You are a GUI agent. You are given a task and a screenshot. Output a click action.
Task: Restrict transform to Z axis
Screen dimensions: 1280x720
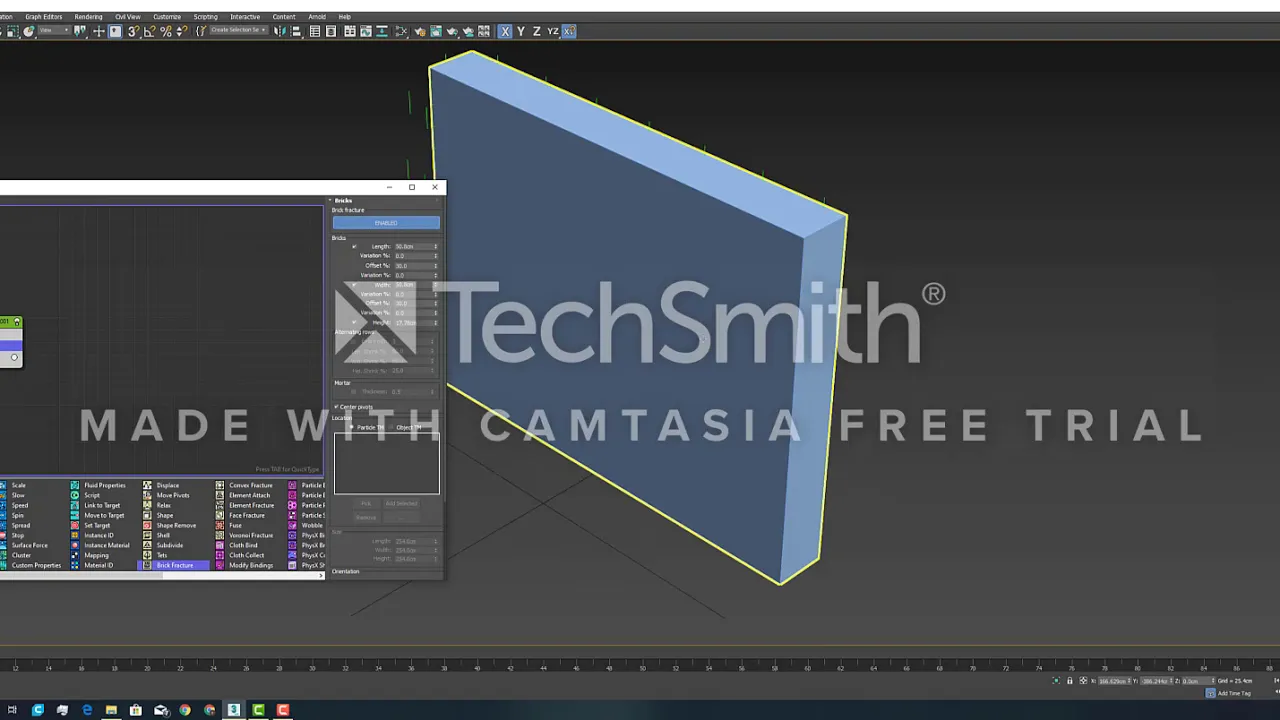tap(536, 31)
